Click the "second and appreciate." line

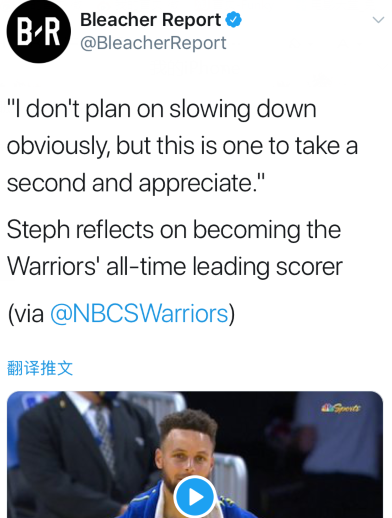pos(136,183)
